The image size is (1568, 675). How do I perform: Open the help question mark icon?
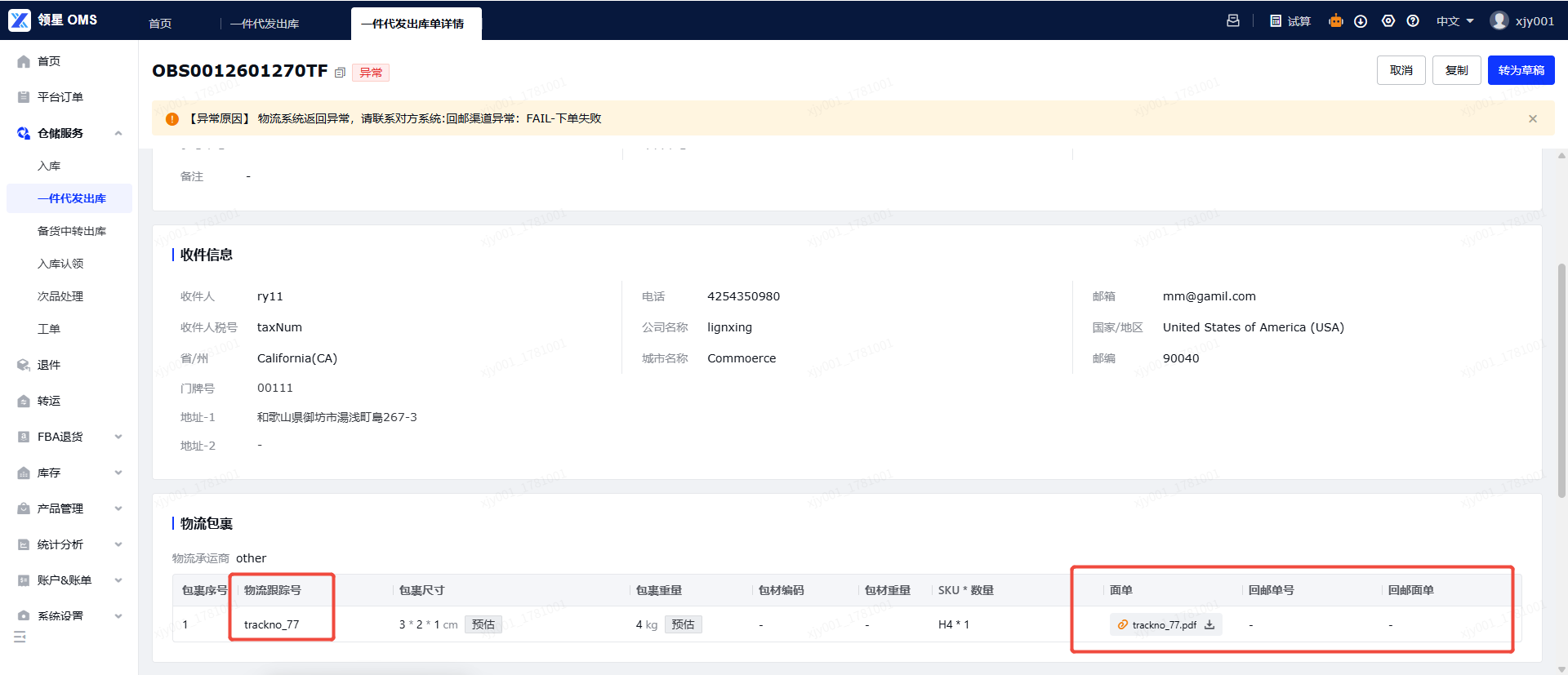(x=1413, y=21)
